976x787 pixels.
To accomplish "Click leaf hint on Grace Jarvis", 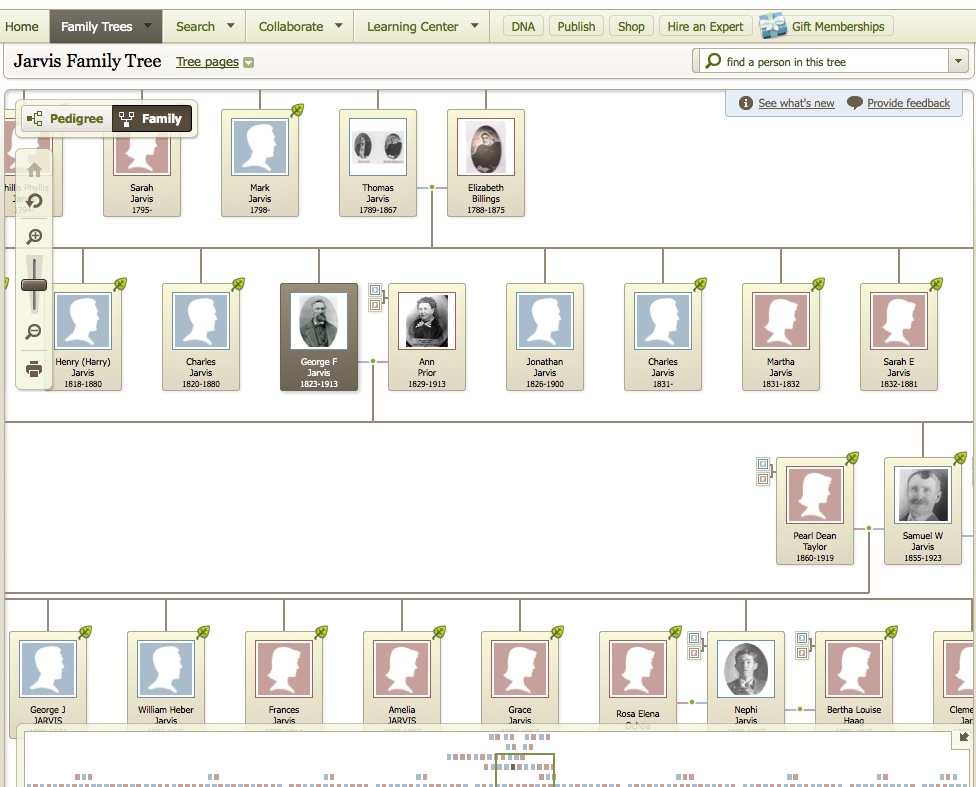I will pos(557,632).
